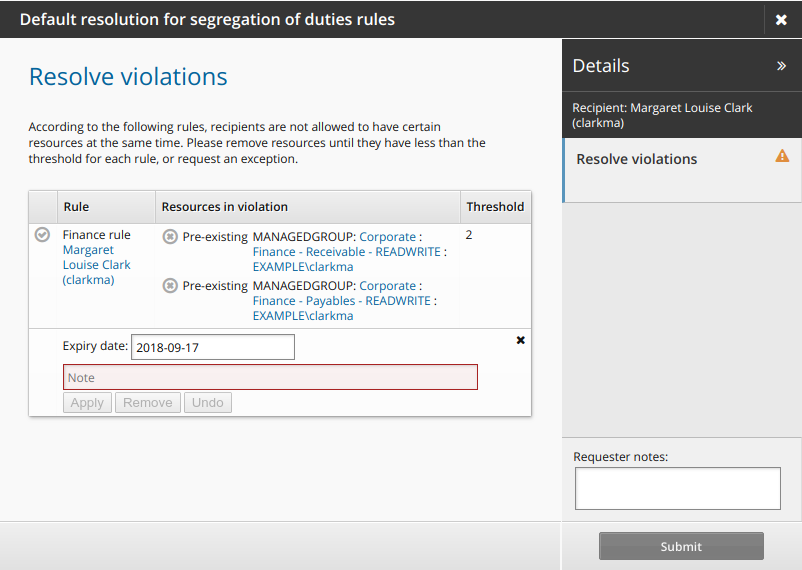Remove first pre-existing Receivable resource icon

(170, 236)
